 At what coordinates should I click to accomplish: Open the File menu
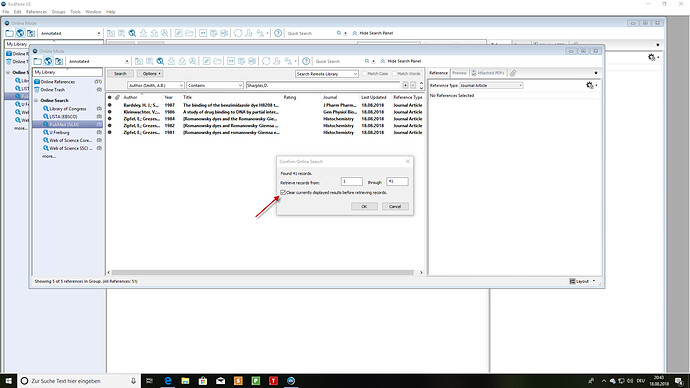(6, 12)
